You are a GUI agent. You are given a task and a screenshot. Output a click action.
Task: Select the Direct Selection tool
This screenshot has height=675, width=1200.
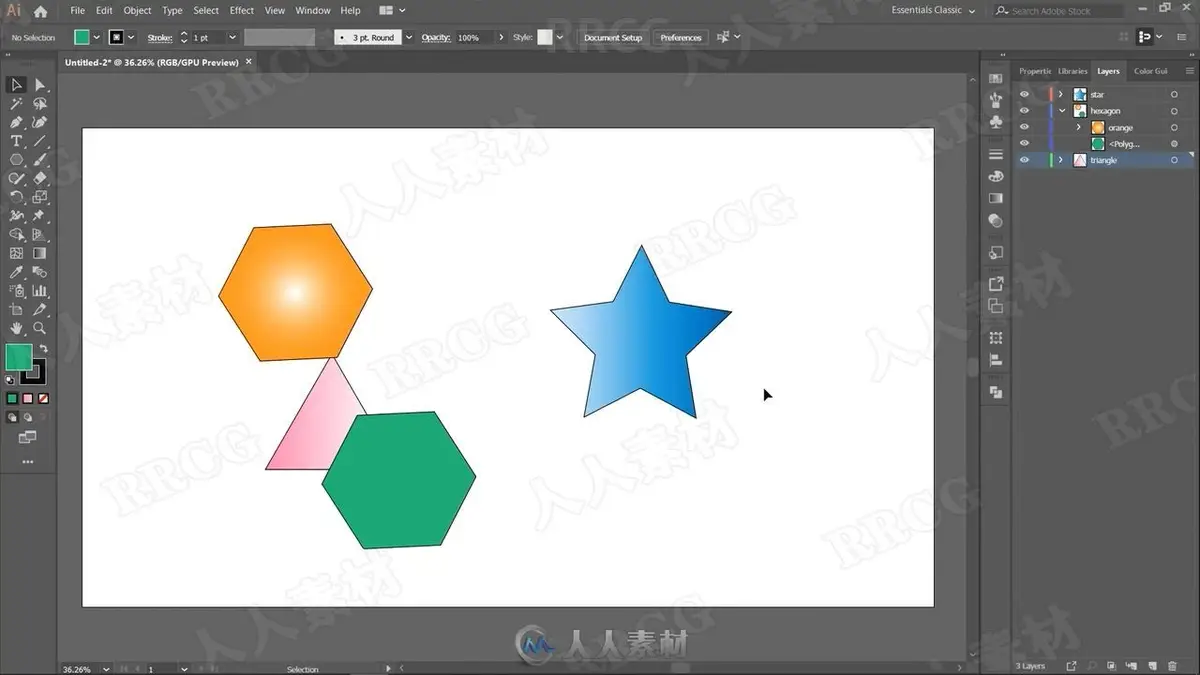point(40,85)
